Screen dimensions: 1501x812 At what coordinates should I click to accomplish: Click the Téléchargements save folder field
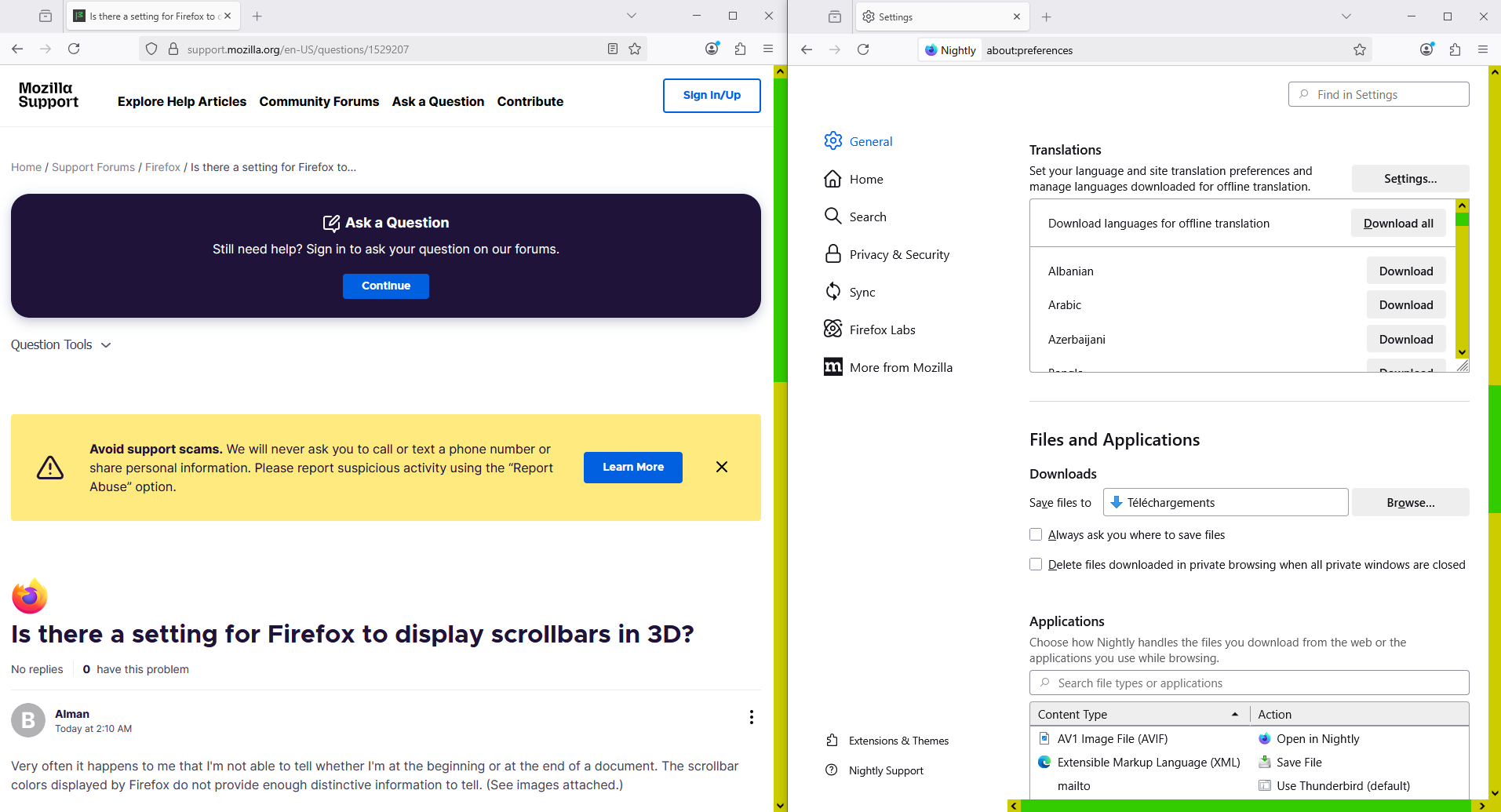pyautogui.click(x=1226, y=502)
